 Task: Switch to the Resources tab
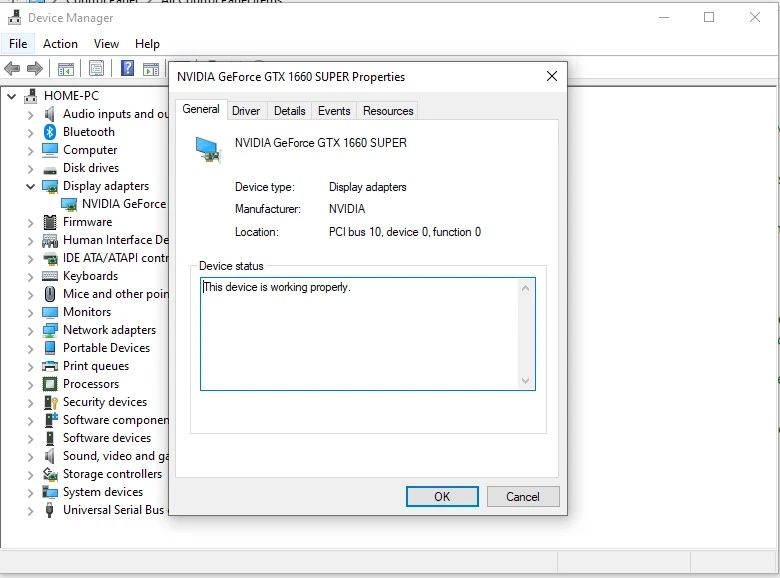(388, 110)
